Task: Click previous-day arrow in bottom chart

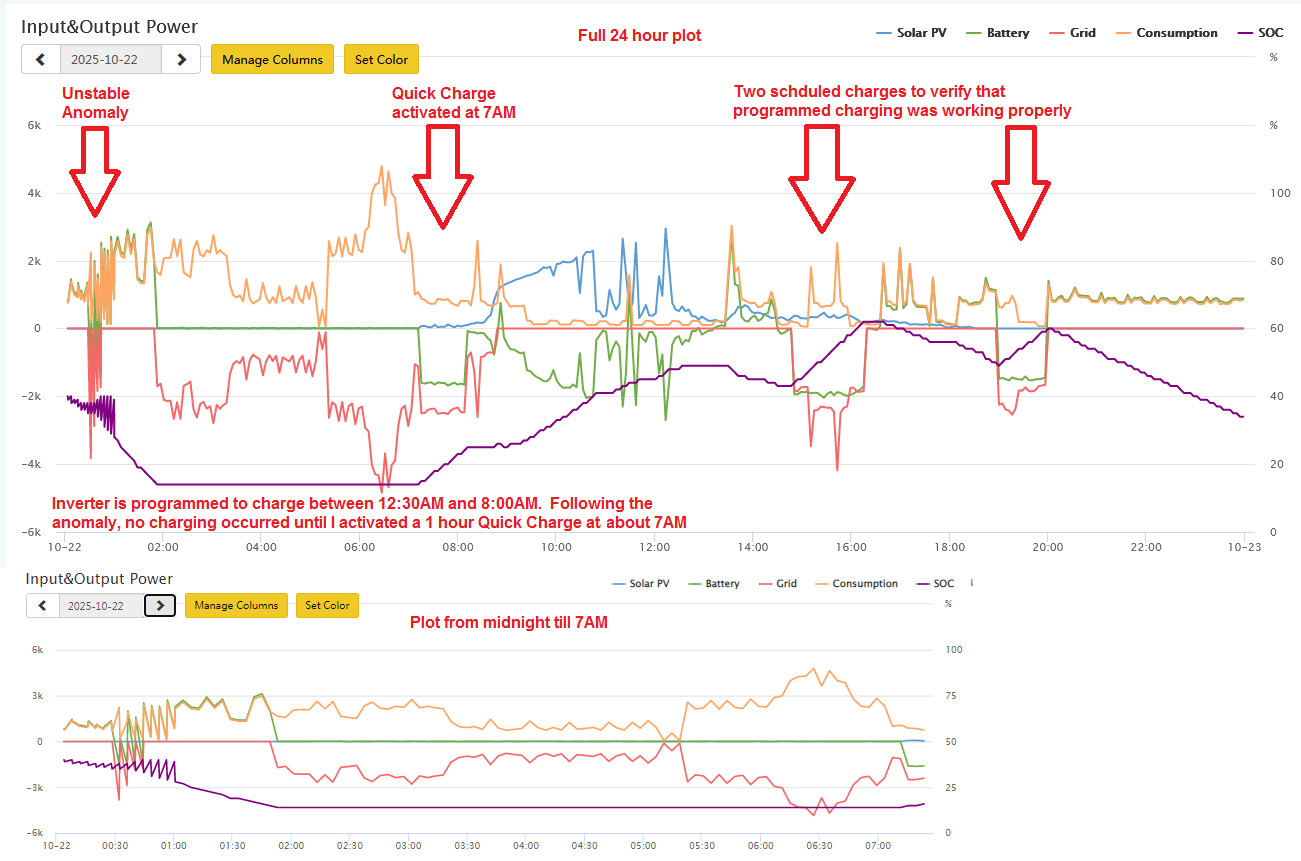Action: pyautogui.click(x=41, y=605)
